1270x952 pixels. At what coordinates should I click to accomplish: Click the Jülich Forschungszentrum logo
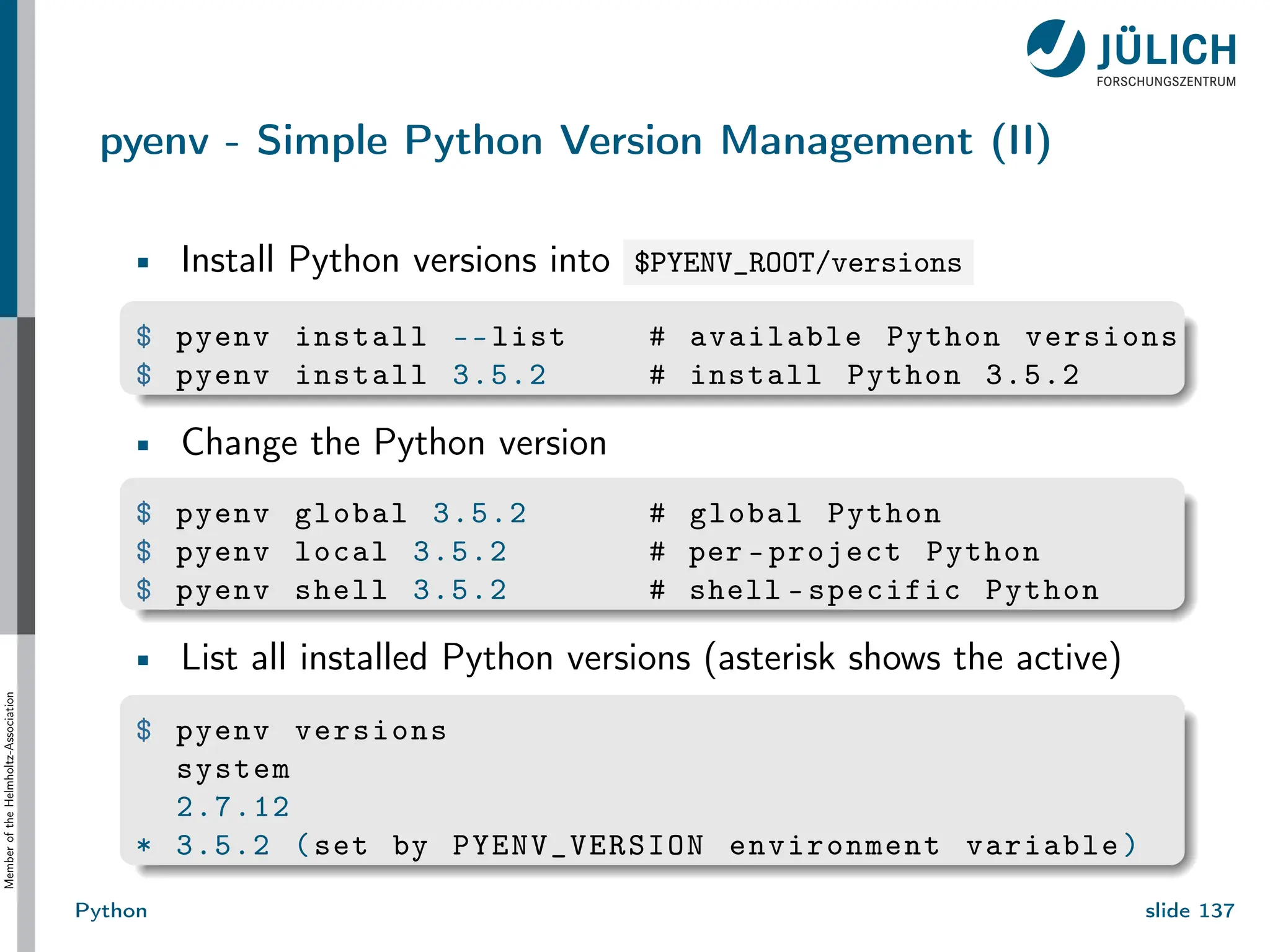[x=1131, y=53]
